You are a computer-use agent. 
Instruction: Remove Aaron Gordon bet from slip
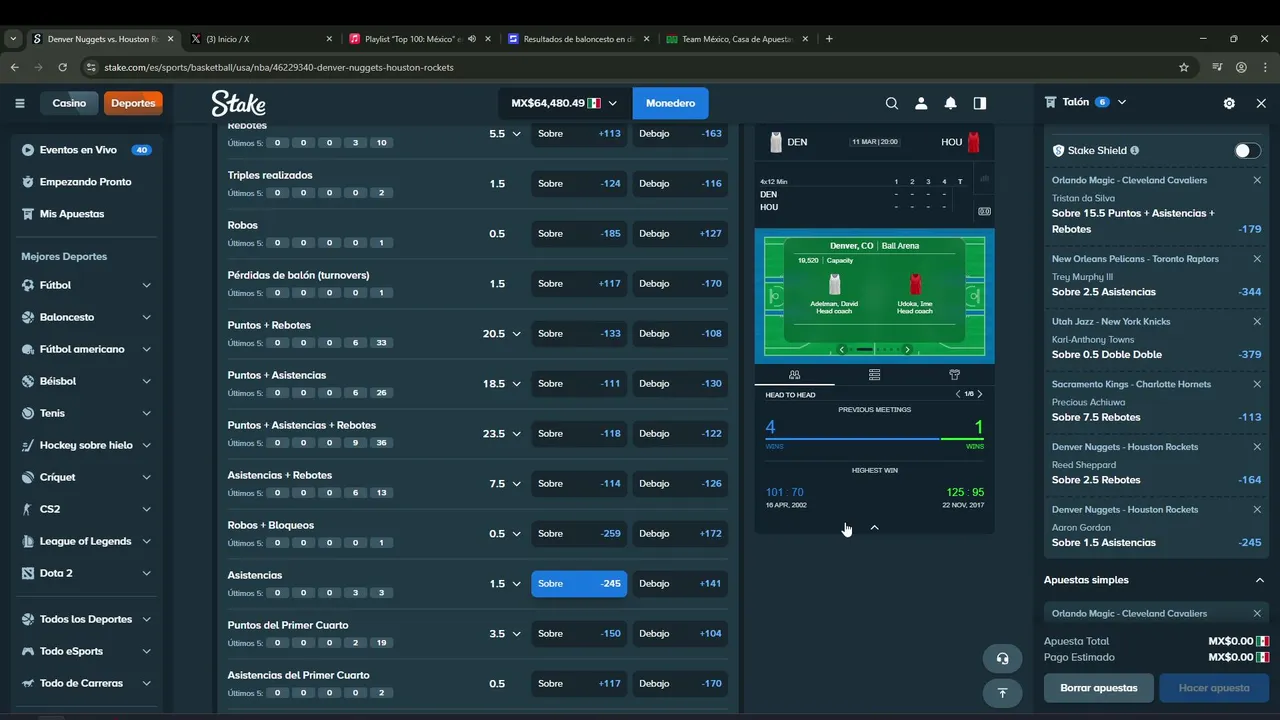1257,510
